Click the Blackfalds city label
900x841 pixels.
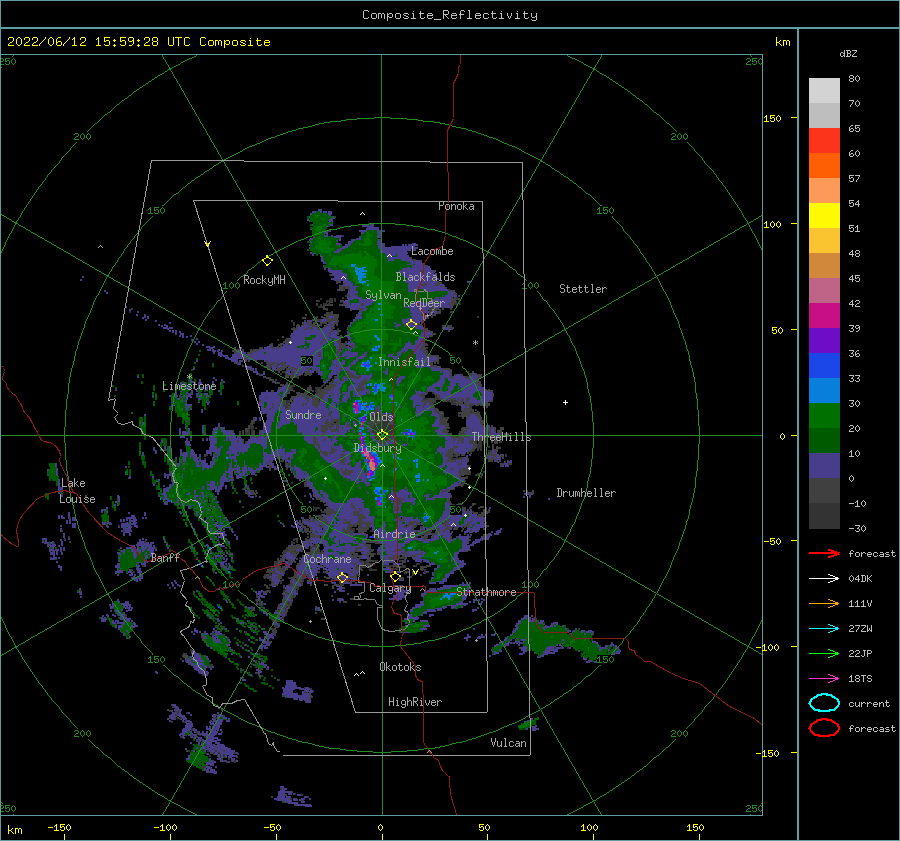pos(425,277)
